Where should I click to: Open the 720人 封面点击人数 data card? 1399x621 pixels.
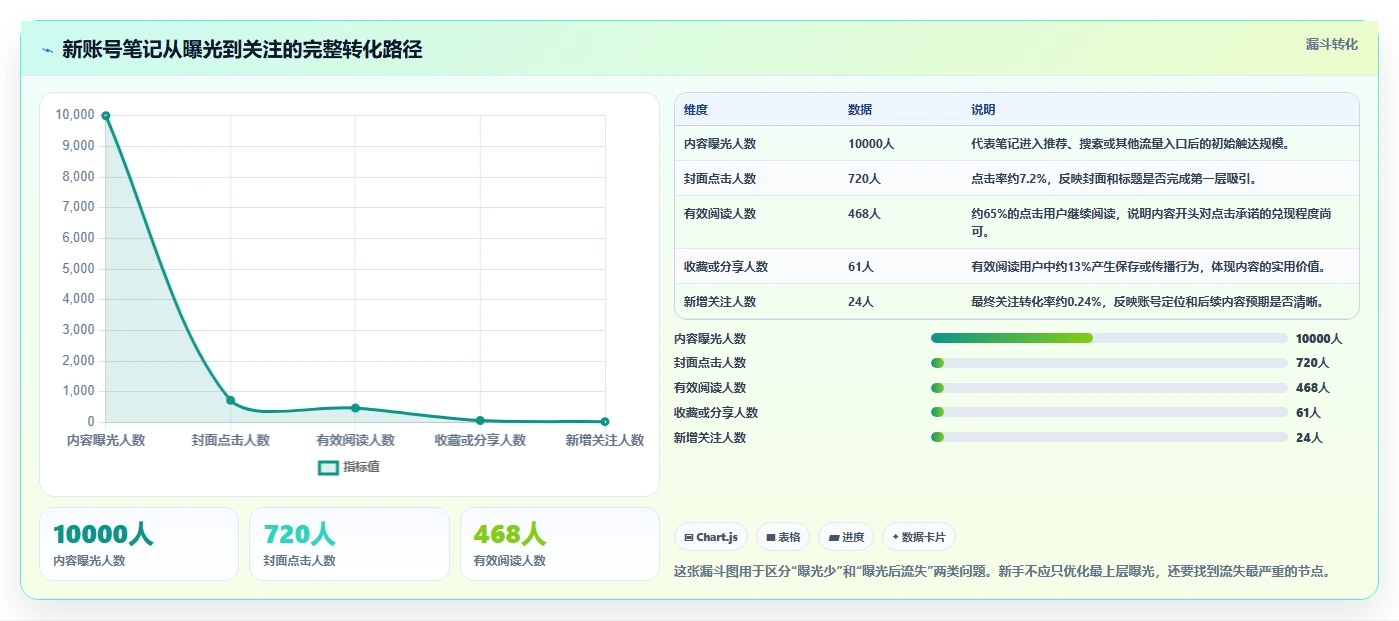[349, 544]
